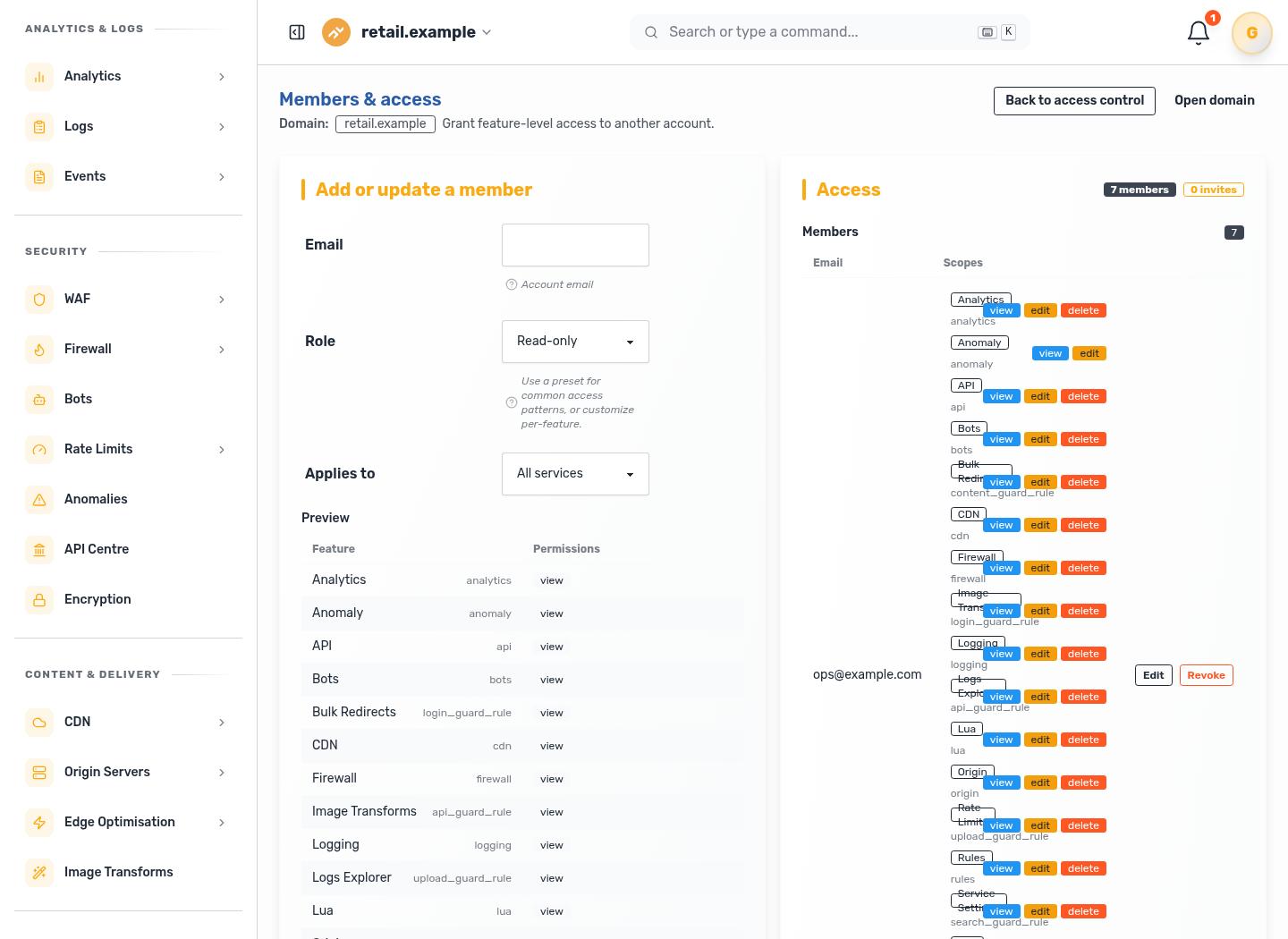Open notifications bell
This screenshot has height=939, width=1288.
[1199, 32]
